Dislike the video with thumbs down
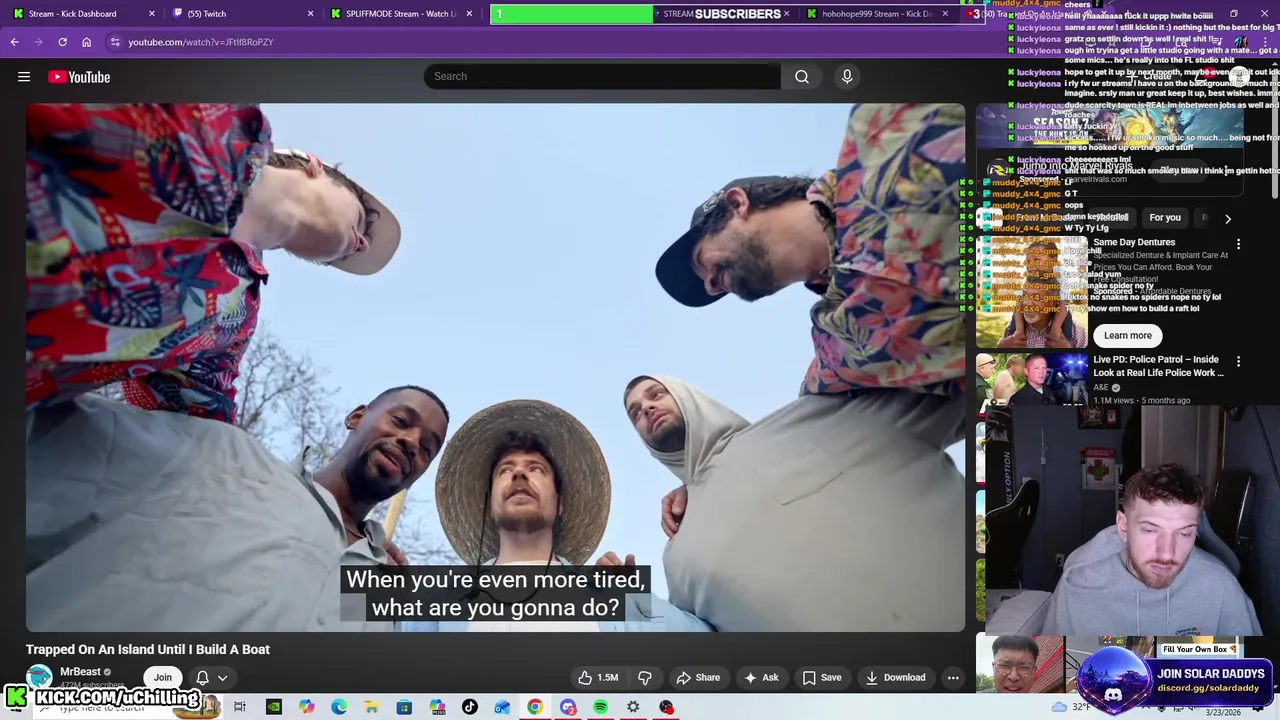Viewport: 1280px width, 720px height. (645, 677)
